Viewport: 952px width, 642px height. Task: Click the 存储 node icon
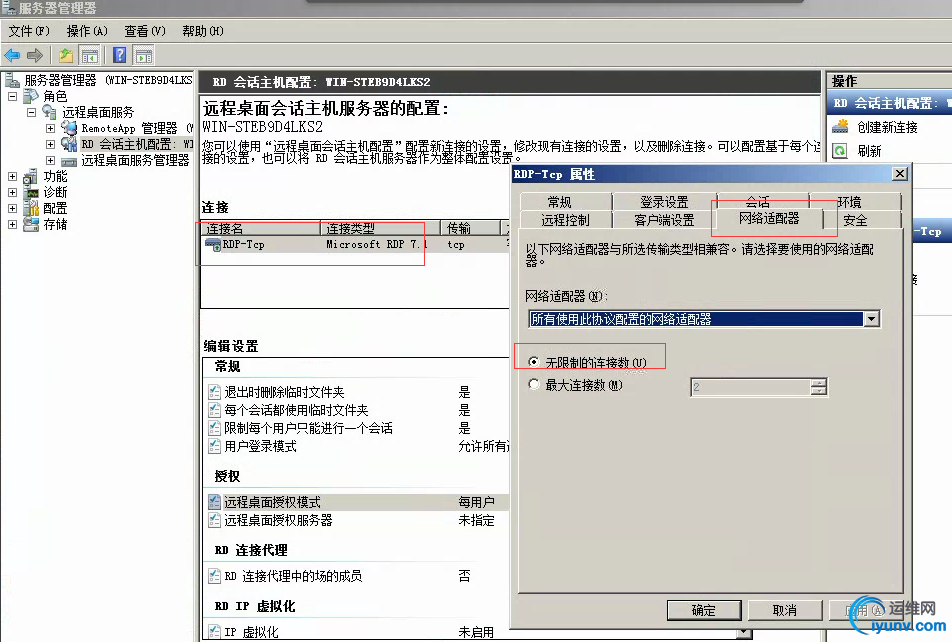click(31, 224)
